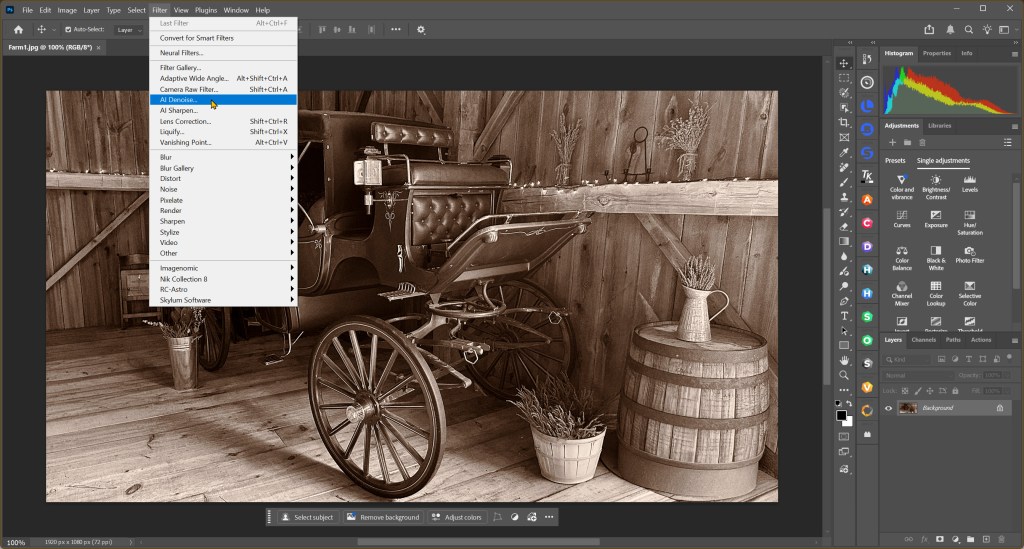
Task: Hide the Background layer using eye icon
Action: [x=888, y=408]
